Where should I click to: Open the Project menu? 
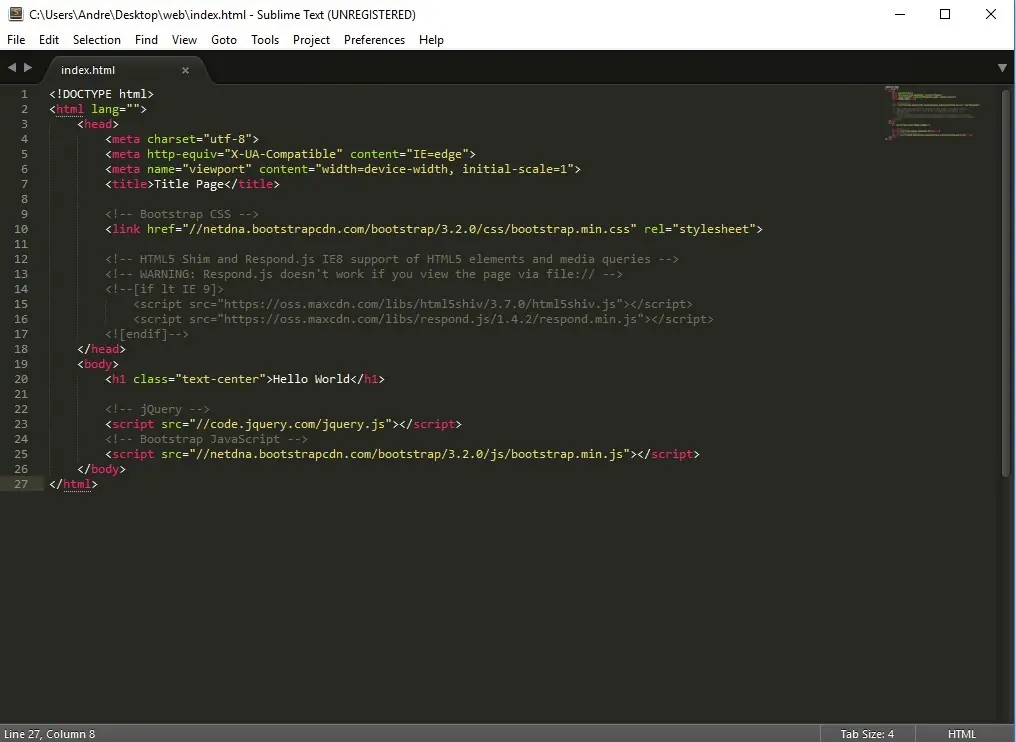[311, 40]
